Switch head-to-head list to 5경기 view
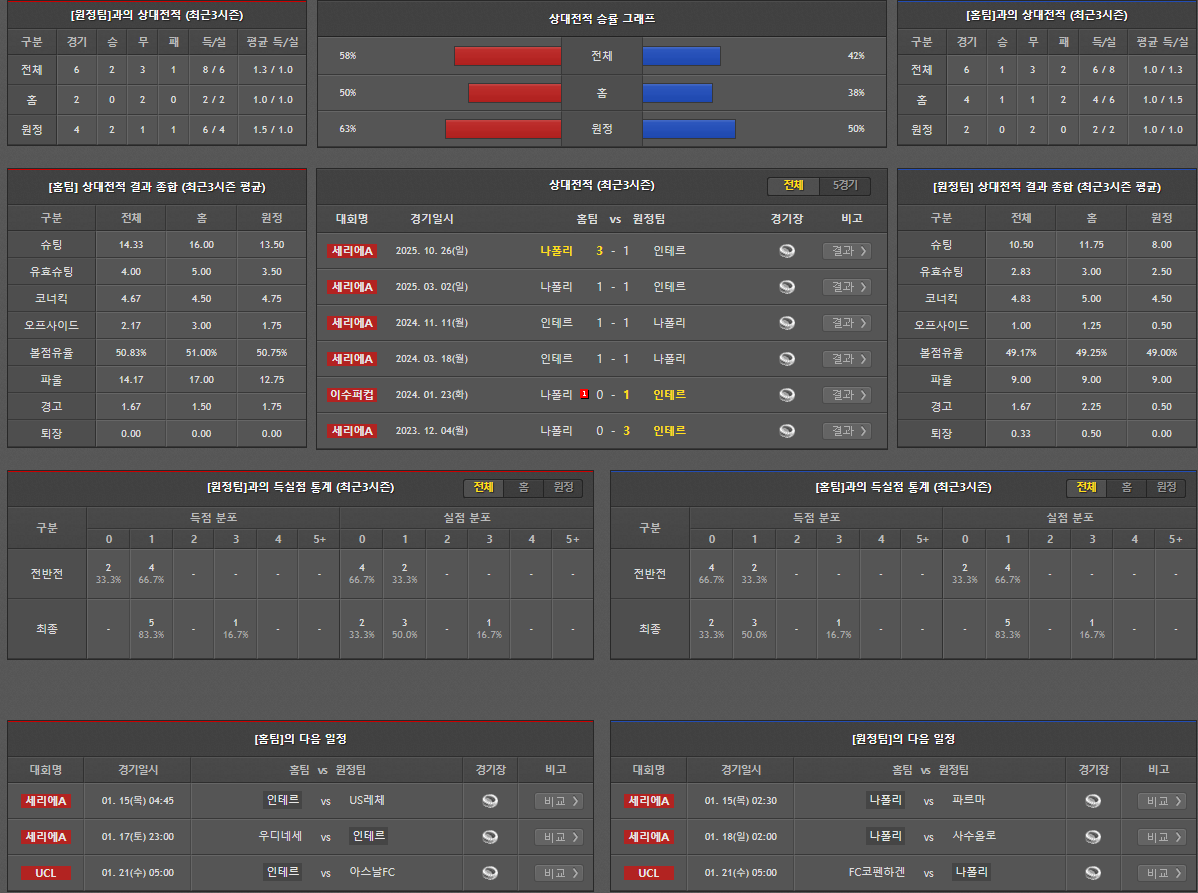 845,186
